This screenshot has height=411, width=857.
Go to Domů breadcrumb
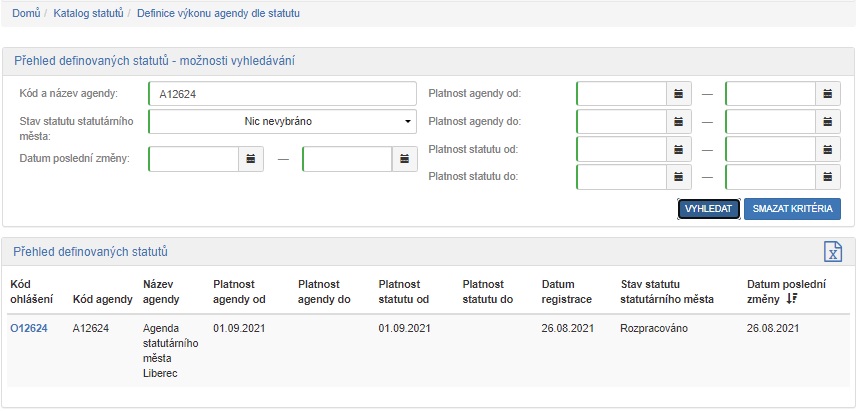tap(25, 14)
